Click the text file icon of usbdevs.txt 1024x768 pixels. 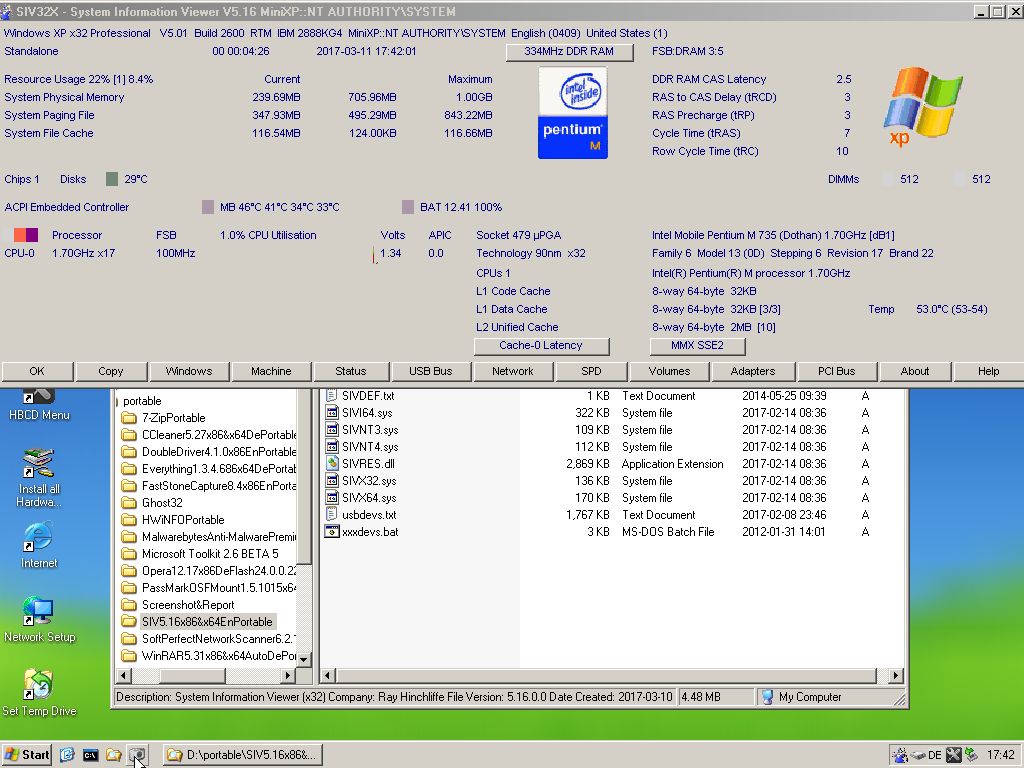click(332, 515)
